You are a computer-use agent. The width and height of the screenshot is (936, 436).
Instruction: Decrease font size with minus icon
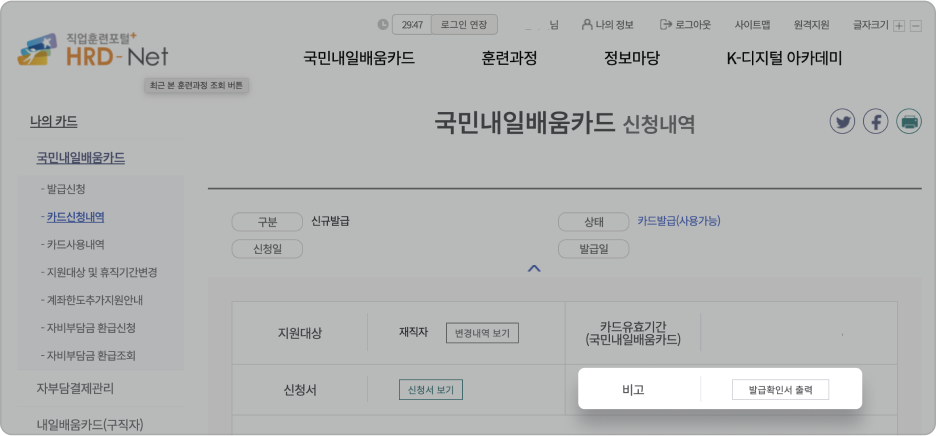click(x=915, y=25)
